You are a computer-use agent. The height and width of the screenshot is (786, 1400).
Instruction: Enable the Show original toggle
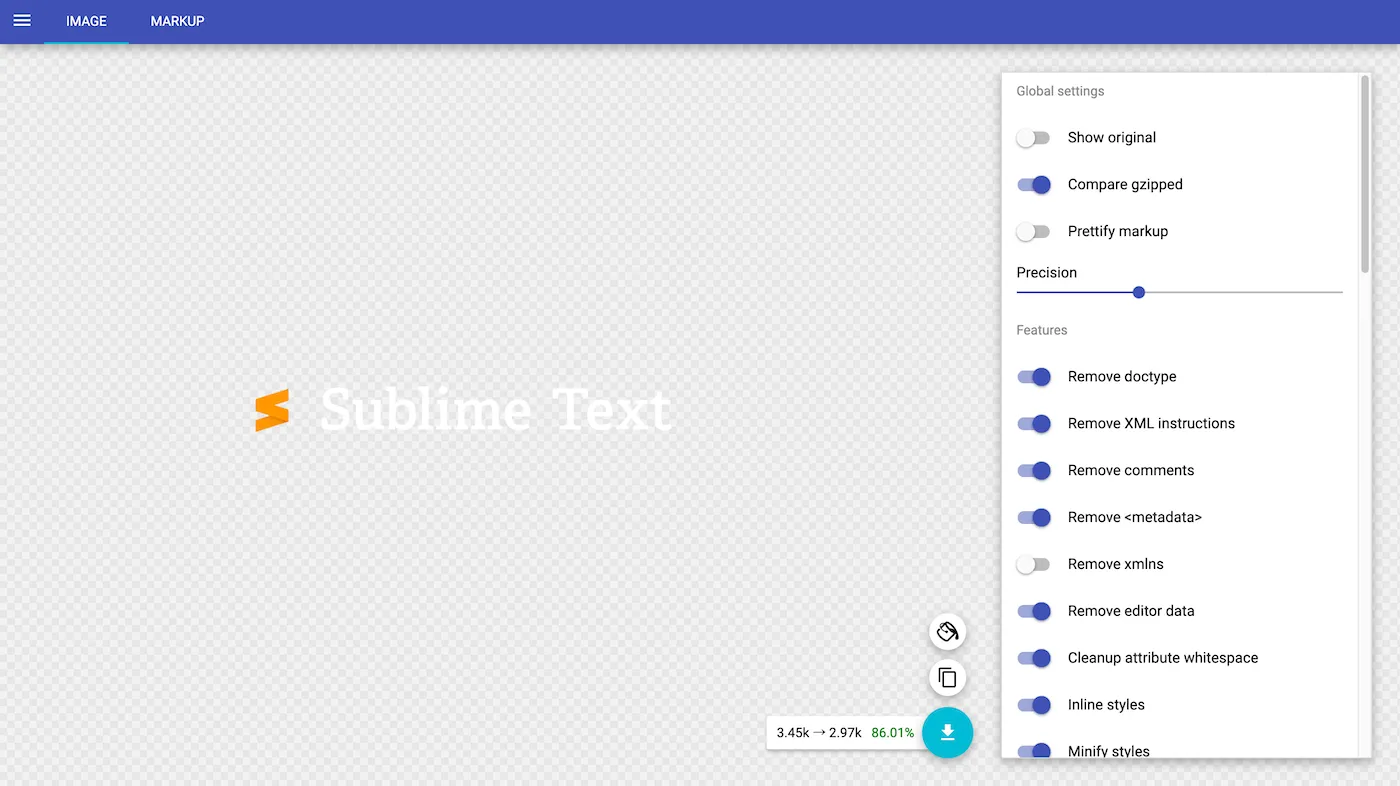(1033, 138)
